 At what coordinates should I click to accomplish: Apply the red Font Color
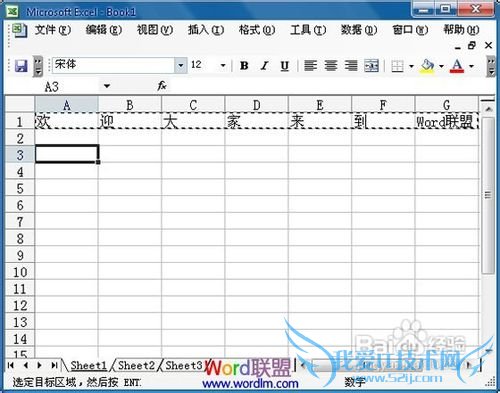click(x=457, y=66)
